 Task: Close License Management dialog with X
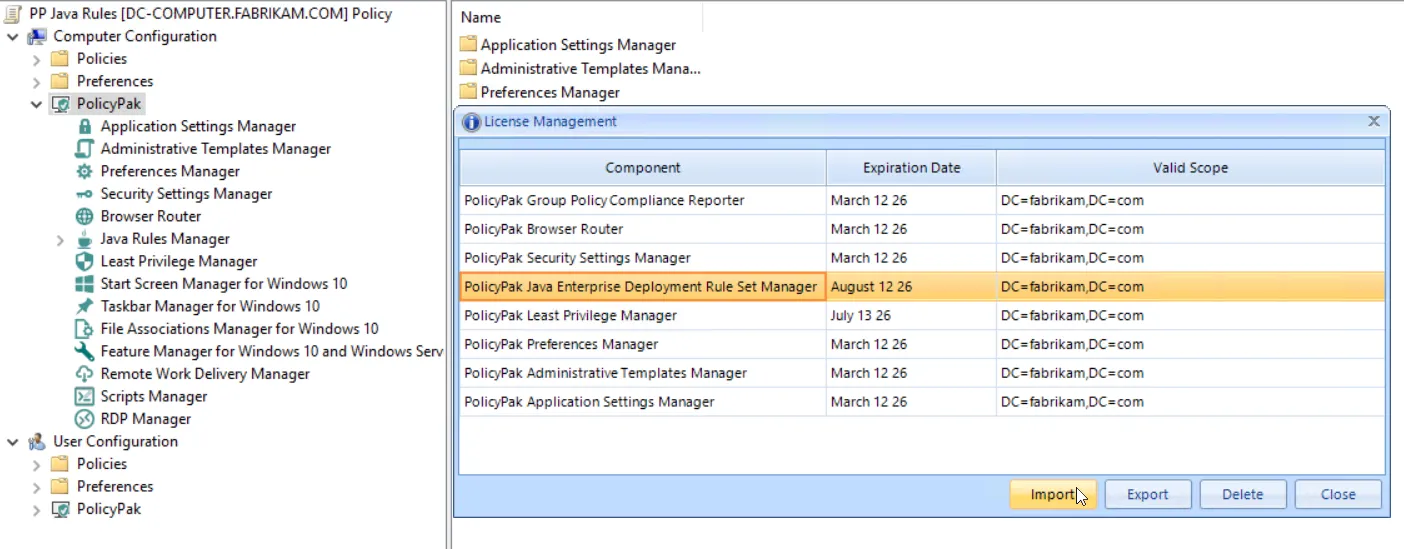click(x=1374, y=121)
